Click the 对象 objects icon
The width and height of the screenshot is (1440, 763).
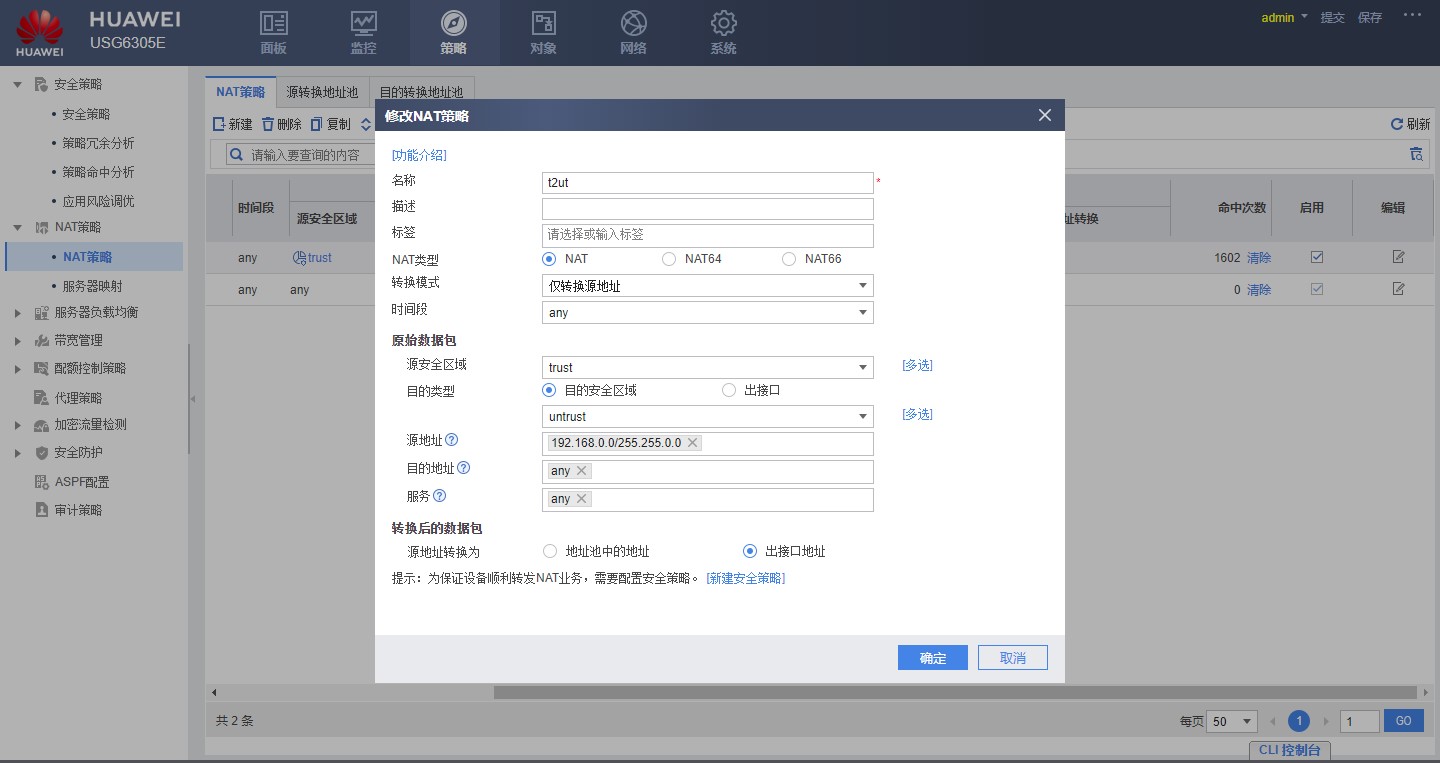(543, 24)
